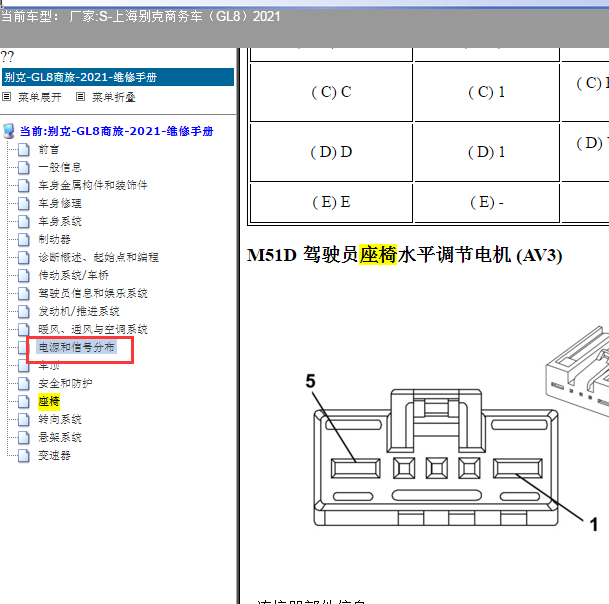Click the 菜单展开 expand-all button
The image size is (609, 604).
click(x=40, y=97)
